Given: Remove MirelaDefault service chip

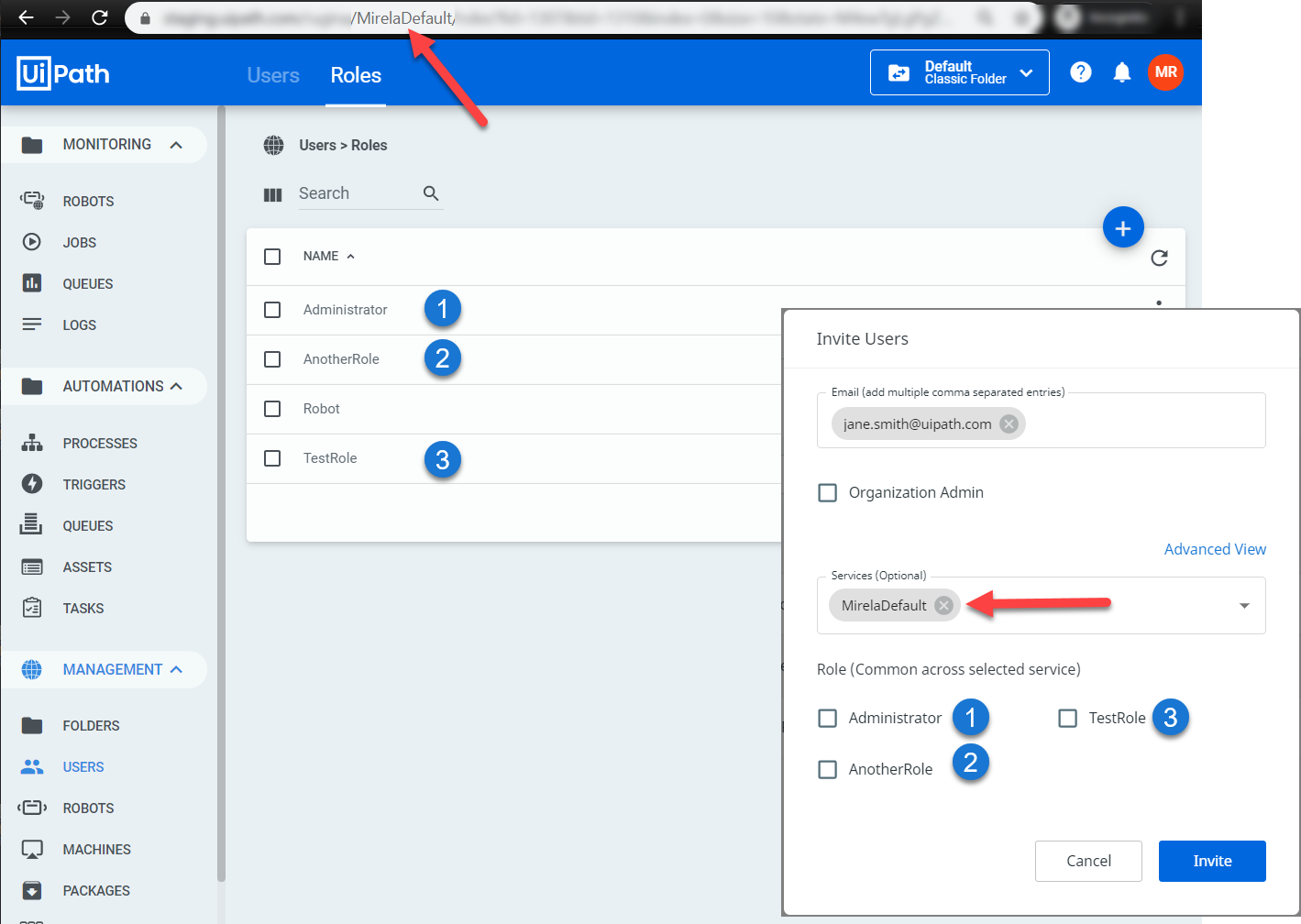Looking at the screenshot, I should pos(943,605).
